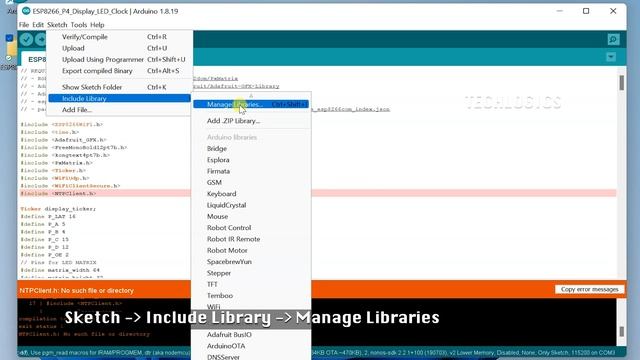The image size is (640, 360).
Task: Choose Upload in the Sketch menu
Action: pos(119,48)
